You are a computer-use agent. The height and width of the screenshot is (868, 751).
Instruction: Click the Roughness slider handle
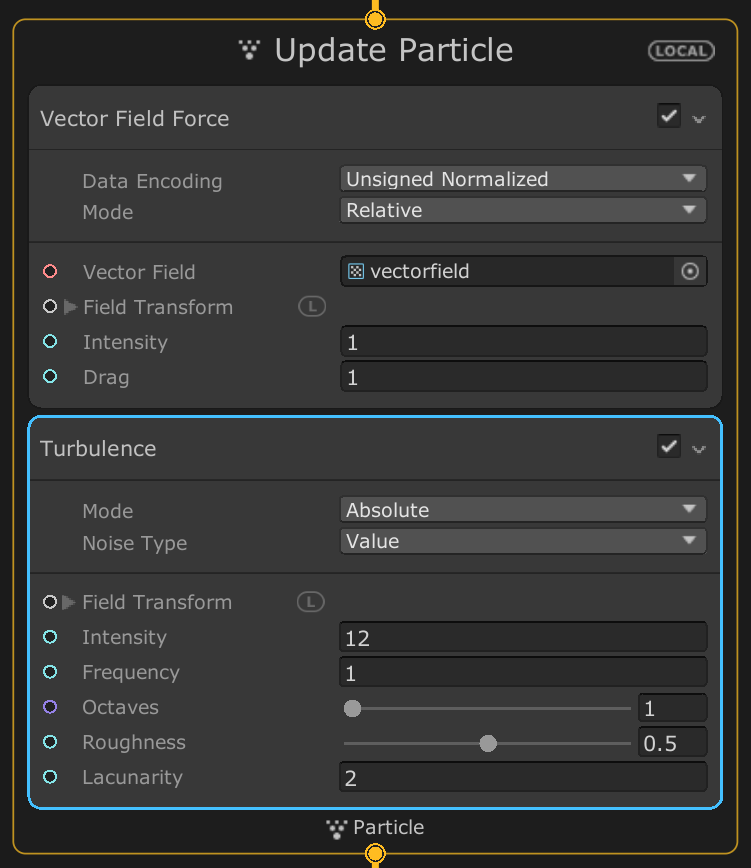click(x=488, y=743)
